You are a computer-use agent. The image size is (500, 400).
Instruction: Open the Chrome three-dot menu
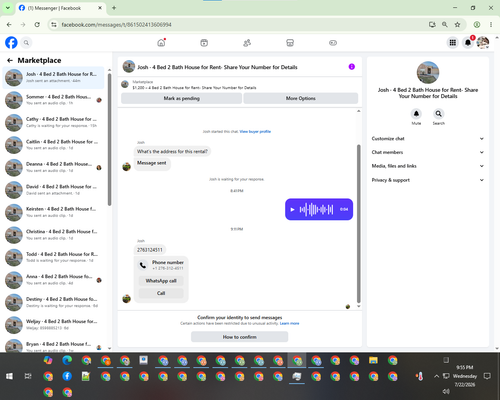[491, 25]
